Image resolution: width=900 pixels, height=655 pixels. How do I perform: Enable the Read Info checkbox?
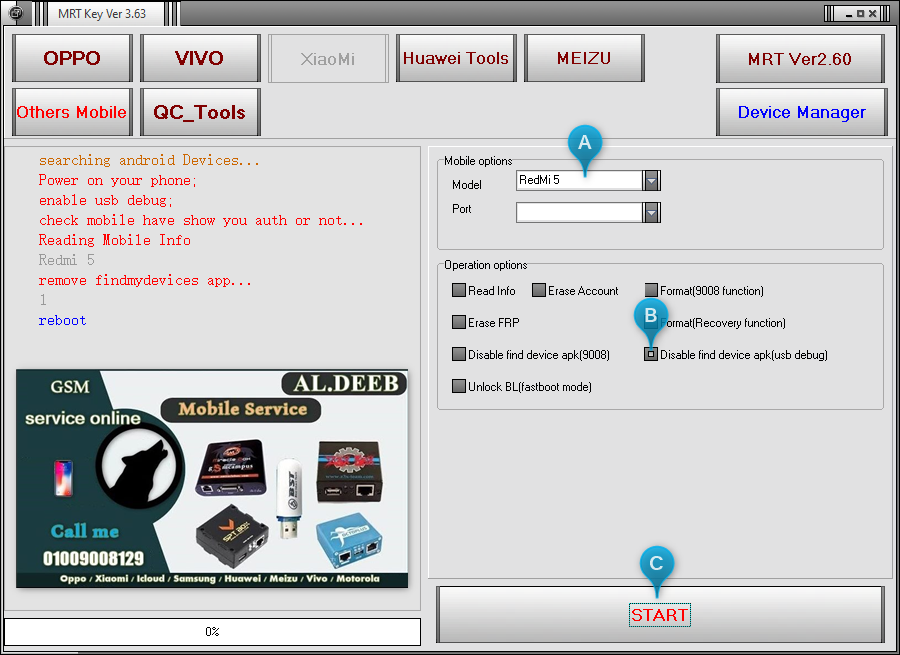(459, 290)
